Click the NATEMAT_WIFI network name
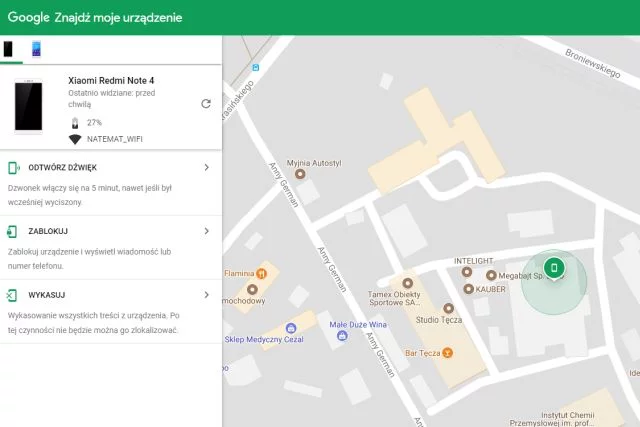The width and height of the screenshot is (640, 427). coord(115,139)
